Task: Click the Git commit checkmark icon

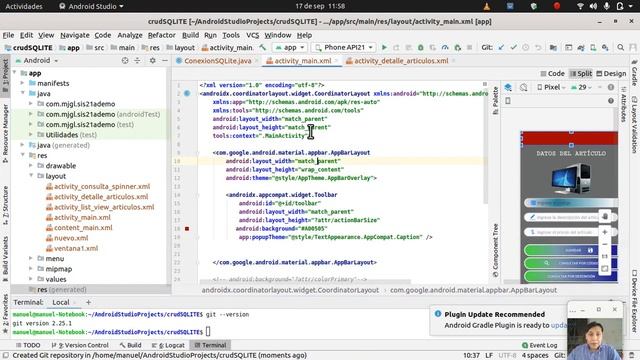Action: [513, 48]
